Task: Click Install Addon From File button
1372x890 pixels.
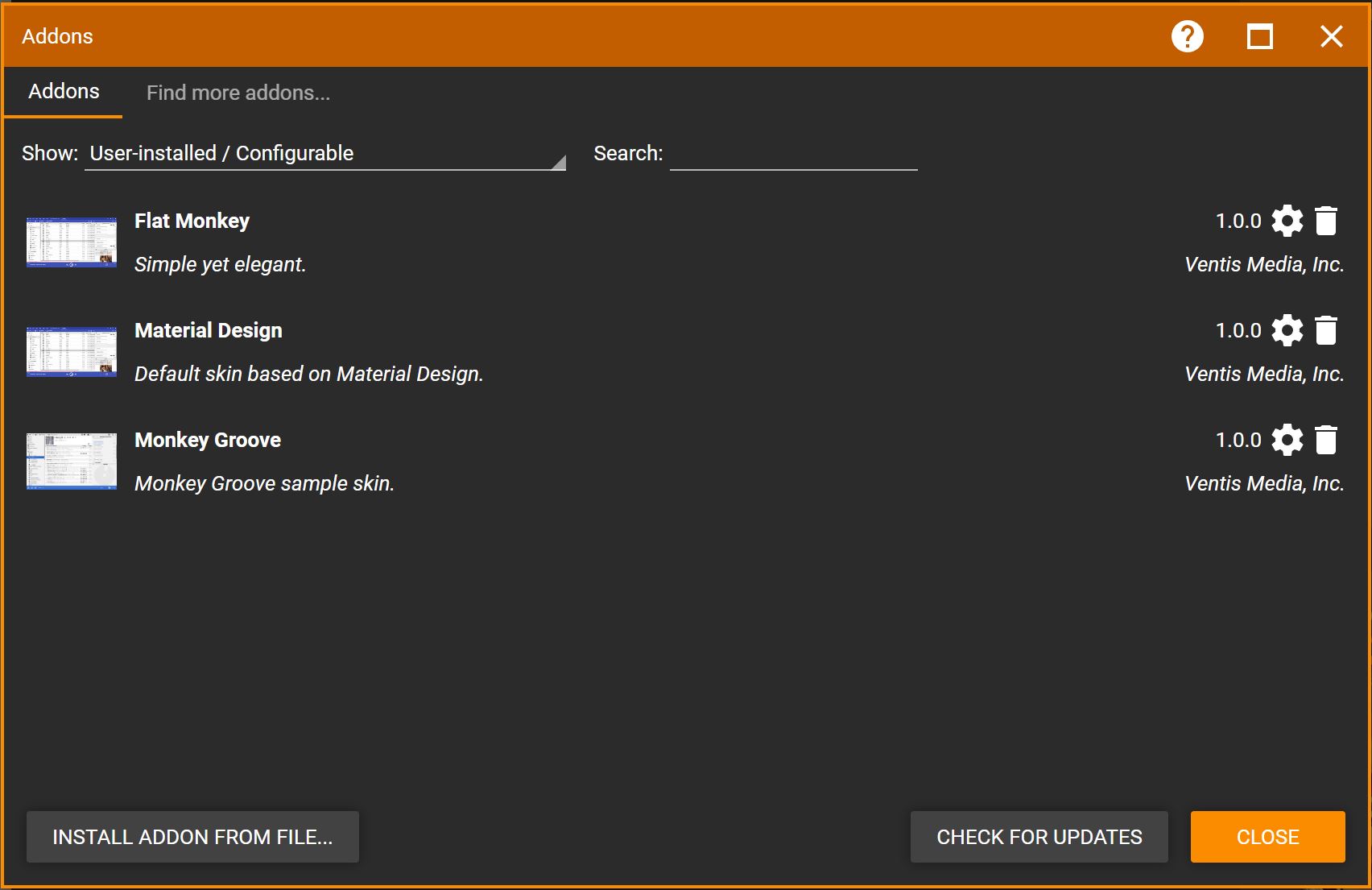Action: (192, 837)
